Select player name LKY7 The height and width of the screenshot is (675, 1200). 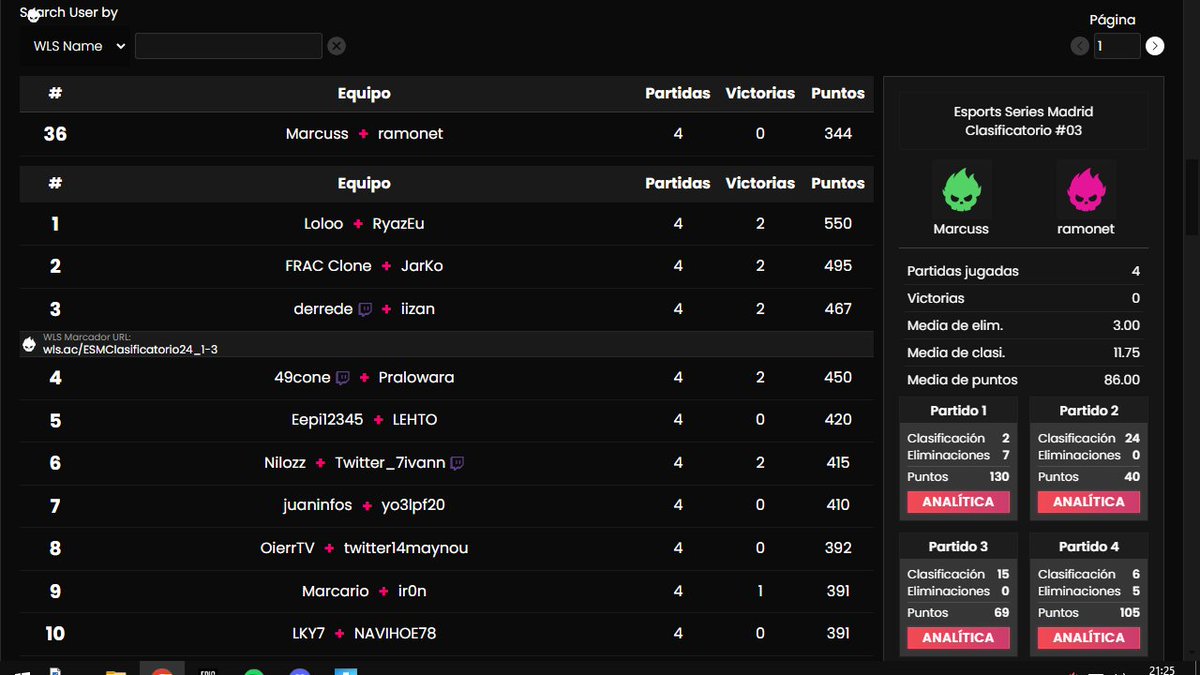point(309,634)
